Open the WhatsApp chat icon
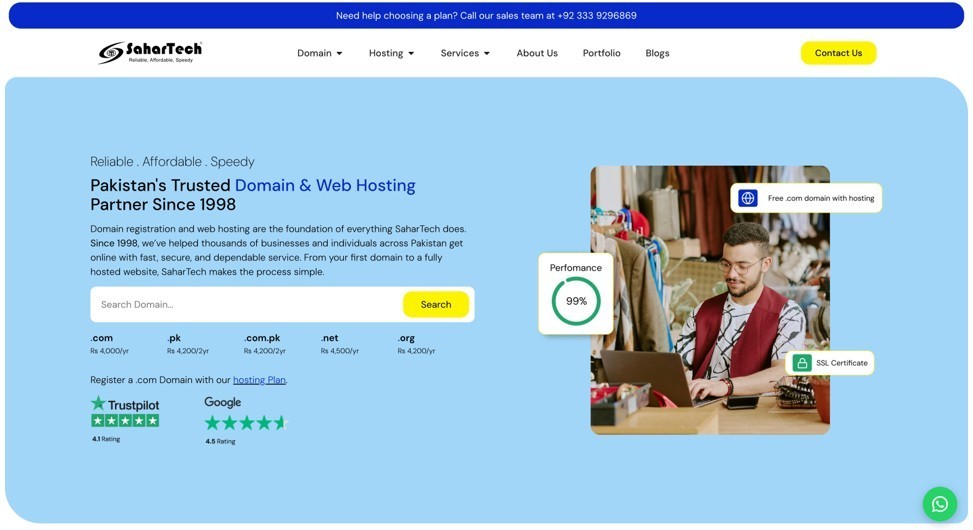This screenshot has height=530, width=973. coord(939,503)
